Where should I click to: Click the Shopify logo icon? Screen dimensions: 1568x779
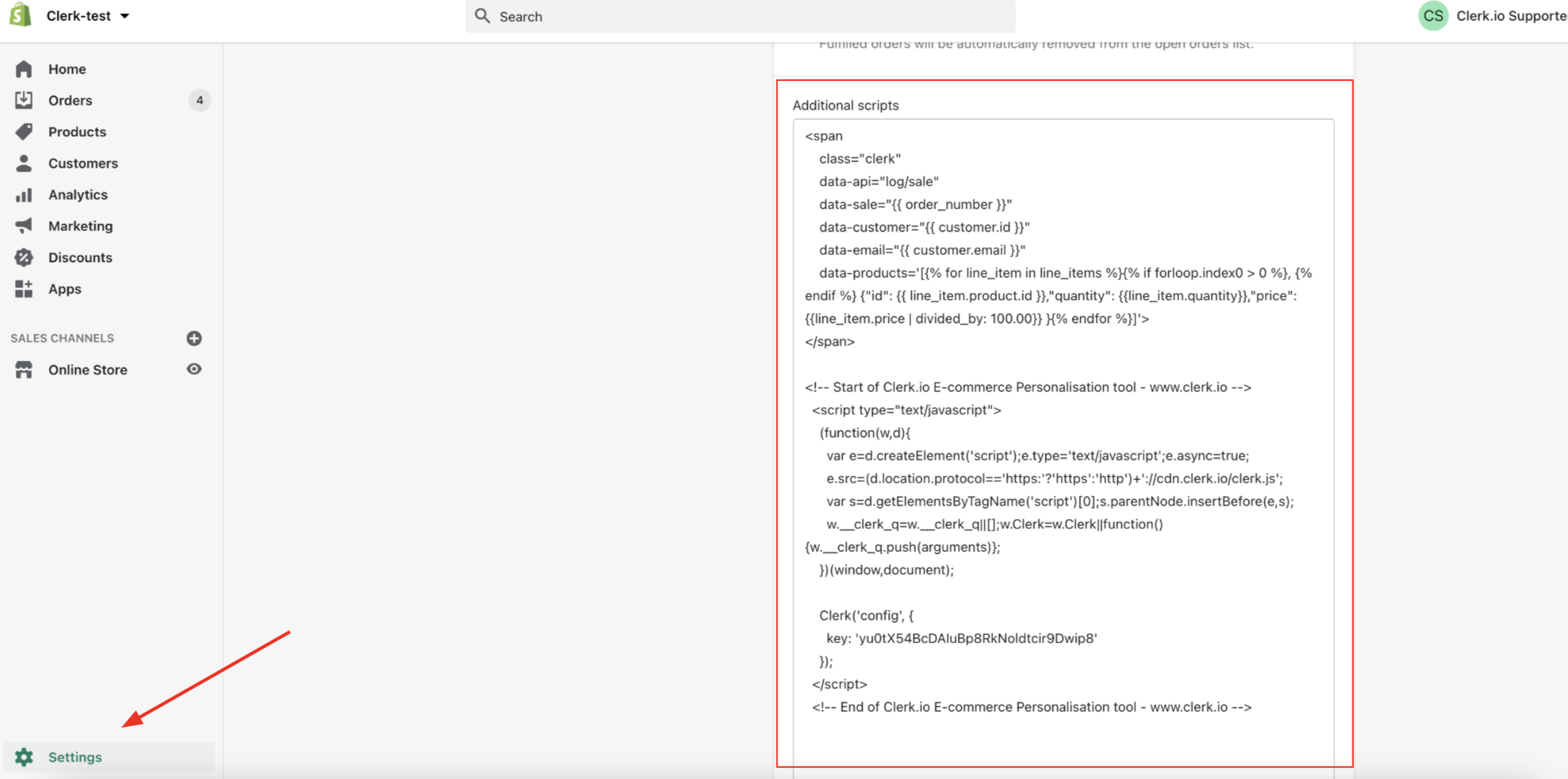click(x=21, y=15)
